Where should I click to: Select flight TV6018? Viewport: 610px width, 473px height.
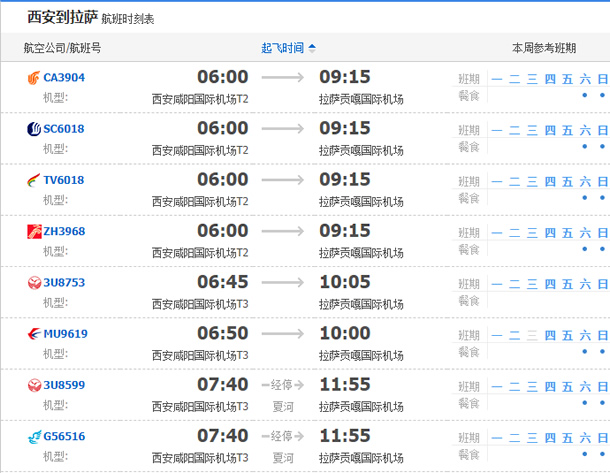pos(64,180)
